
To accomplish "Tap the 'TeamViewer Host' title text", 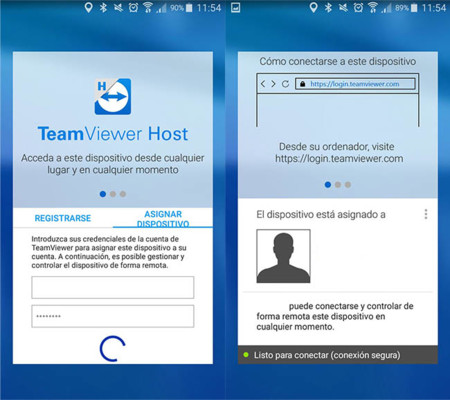I will (113, 134).
